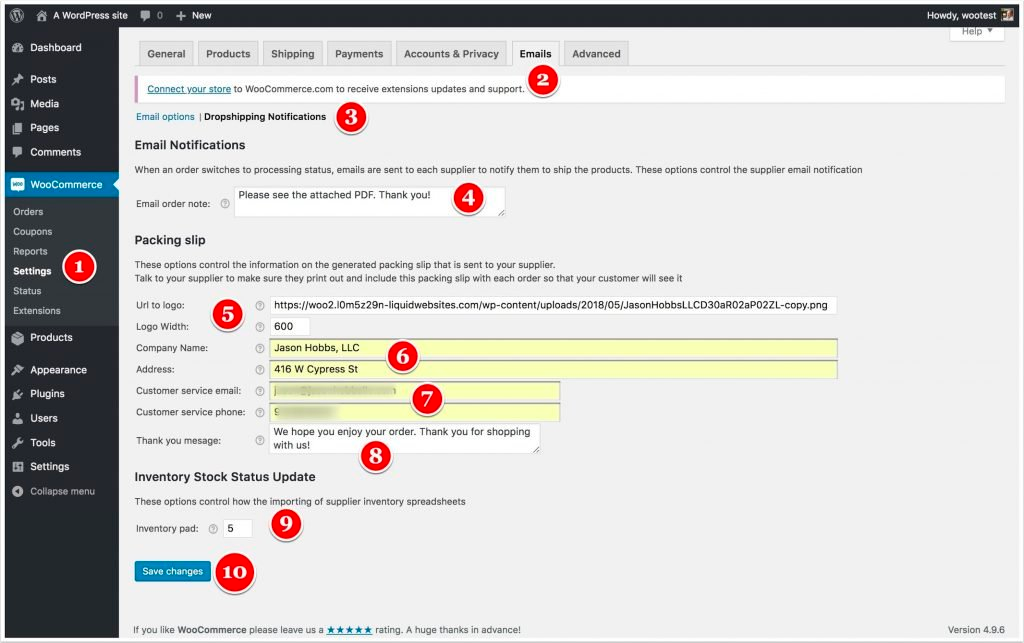Click the Url to logo input field
The width and height of the screenshot is (1024, 643).
(553, 306)
